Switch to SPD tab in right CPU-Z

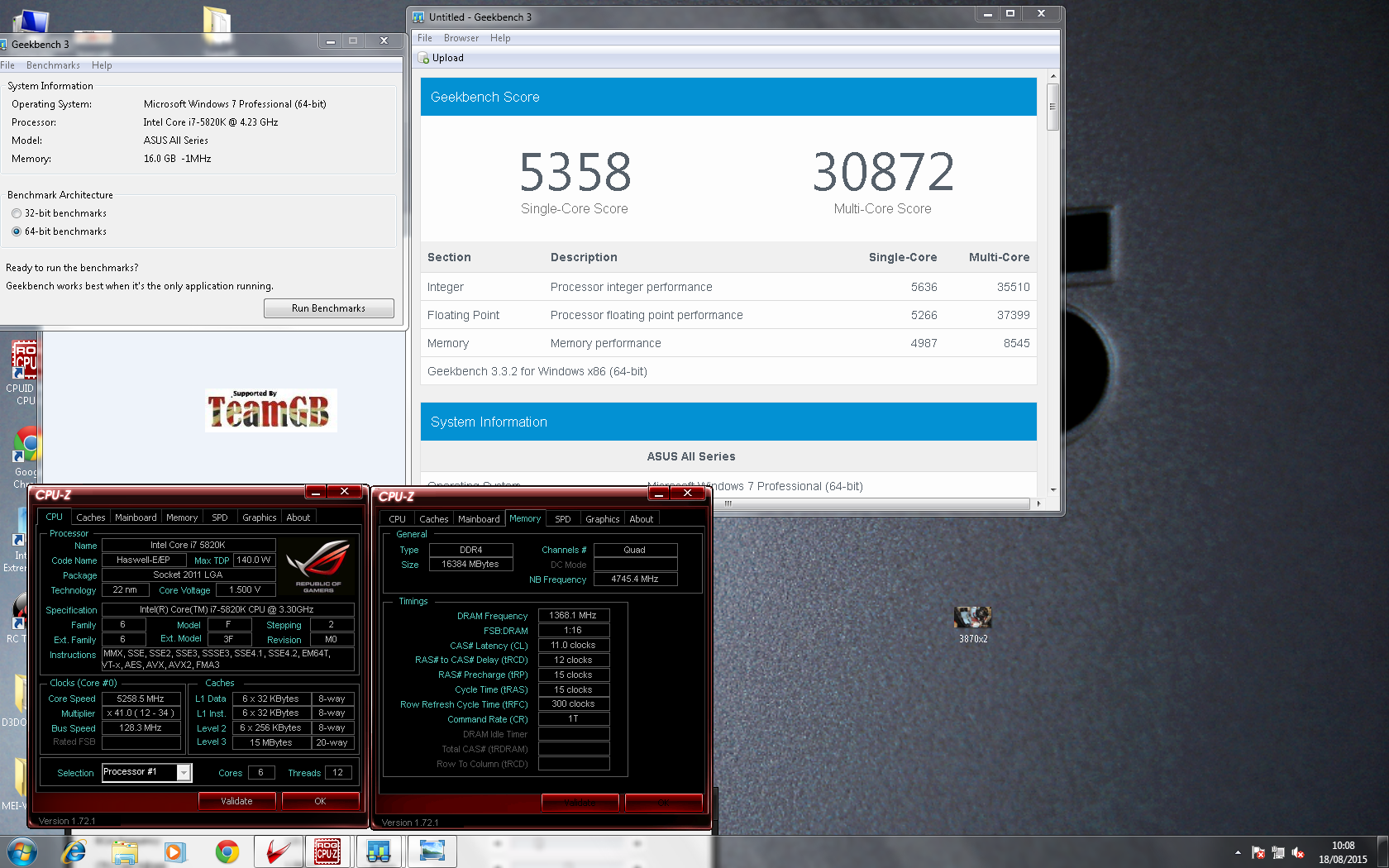tap(563, 519)
